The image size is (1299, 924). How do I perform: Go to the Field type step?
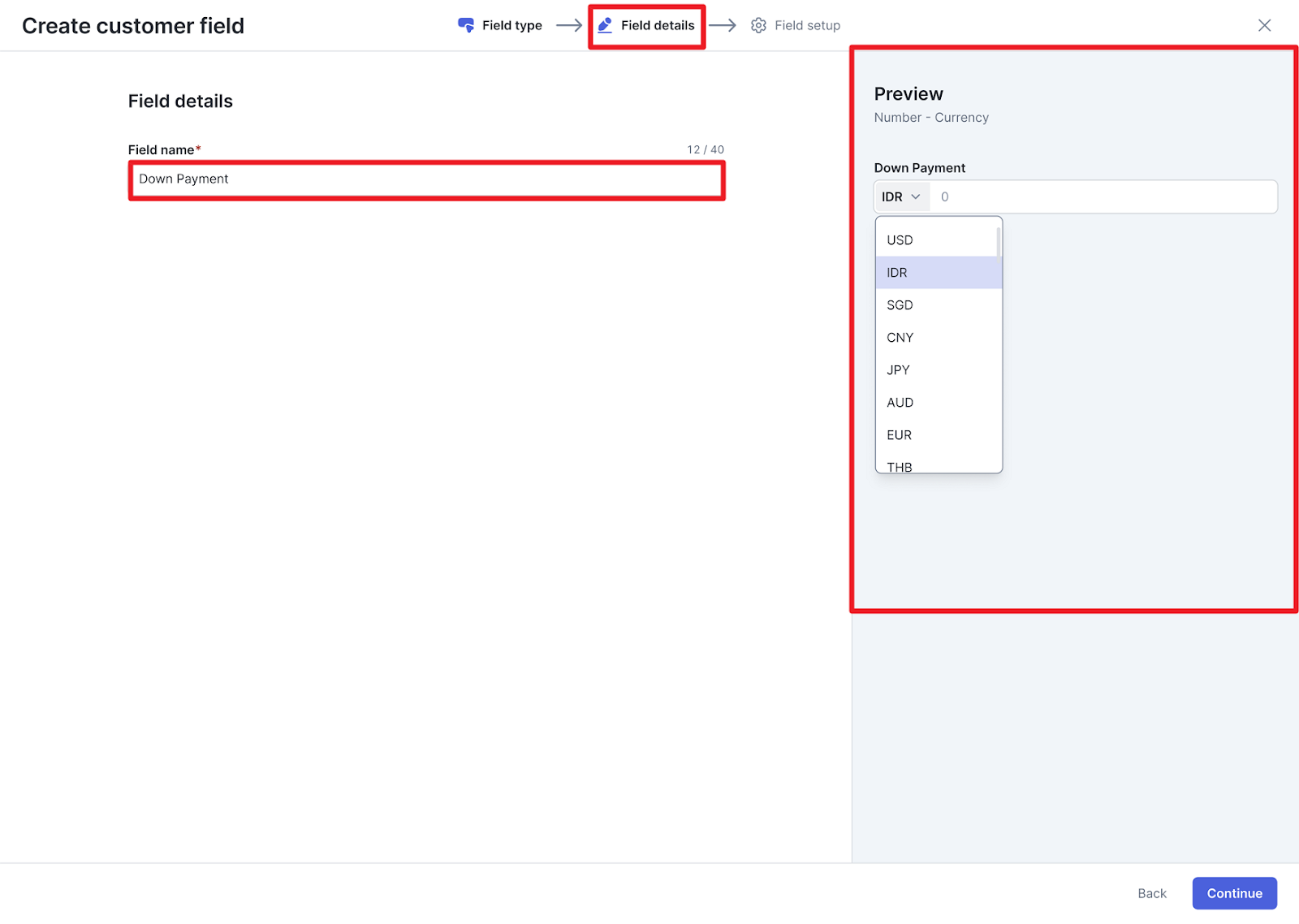click(x=511, y=25)
